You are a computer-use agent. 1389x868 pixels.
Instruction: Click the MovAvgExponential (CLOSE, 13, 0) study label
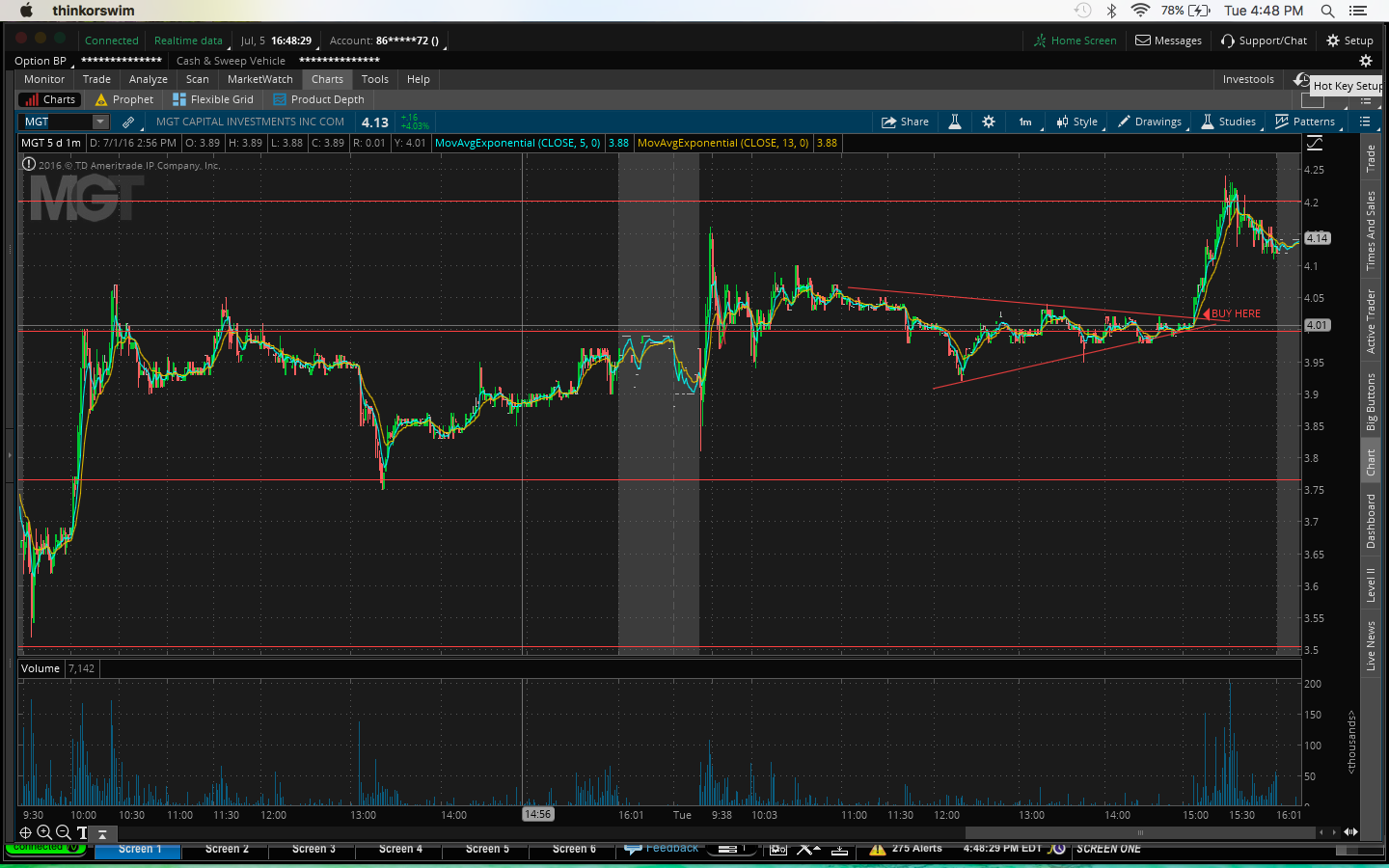pyautogui.click(x=723, y=143)
